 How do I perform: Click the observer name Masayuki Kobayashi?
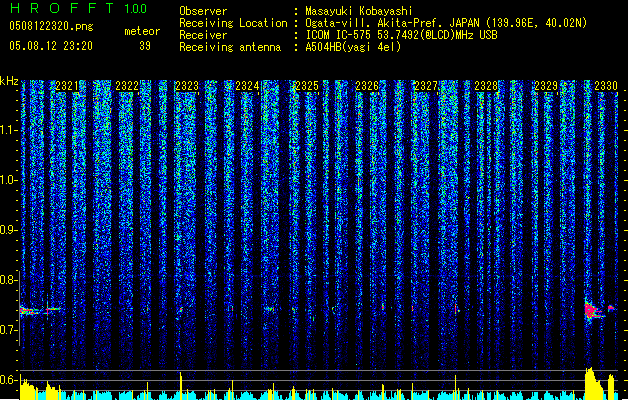(x=359, y=11)
